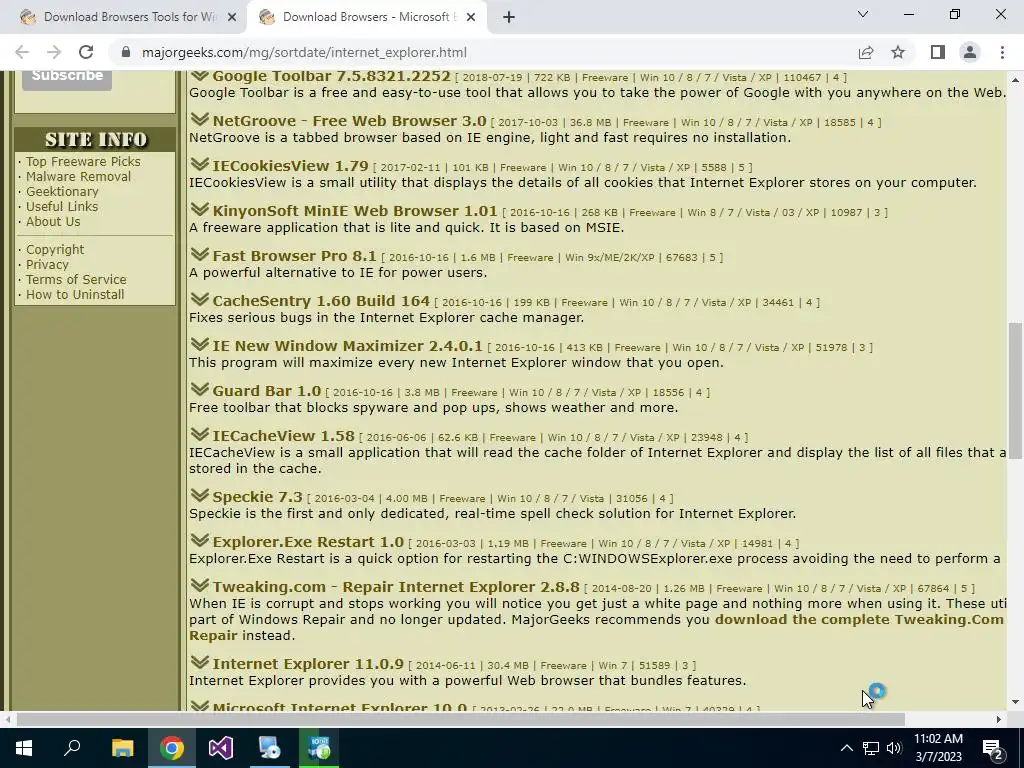This screenshot has height=768, width=1024.
Task: Open KinyonSoft MinIE Web Browser 1.01
Action: click(x=355, y=212)
